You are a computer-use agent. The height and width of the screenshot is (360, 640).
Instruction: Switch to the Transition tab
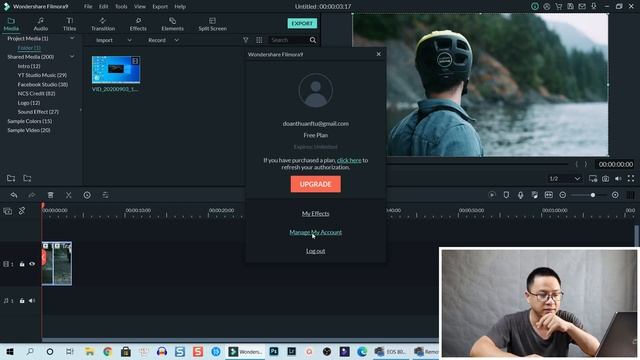(x=103, y=24)
